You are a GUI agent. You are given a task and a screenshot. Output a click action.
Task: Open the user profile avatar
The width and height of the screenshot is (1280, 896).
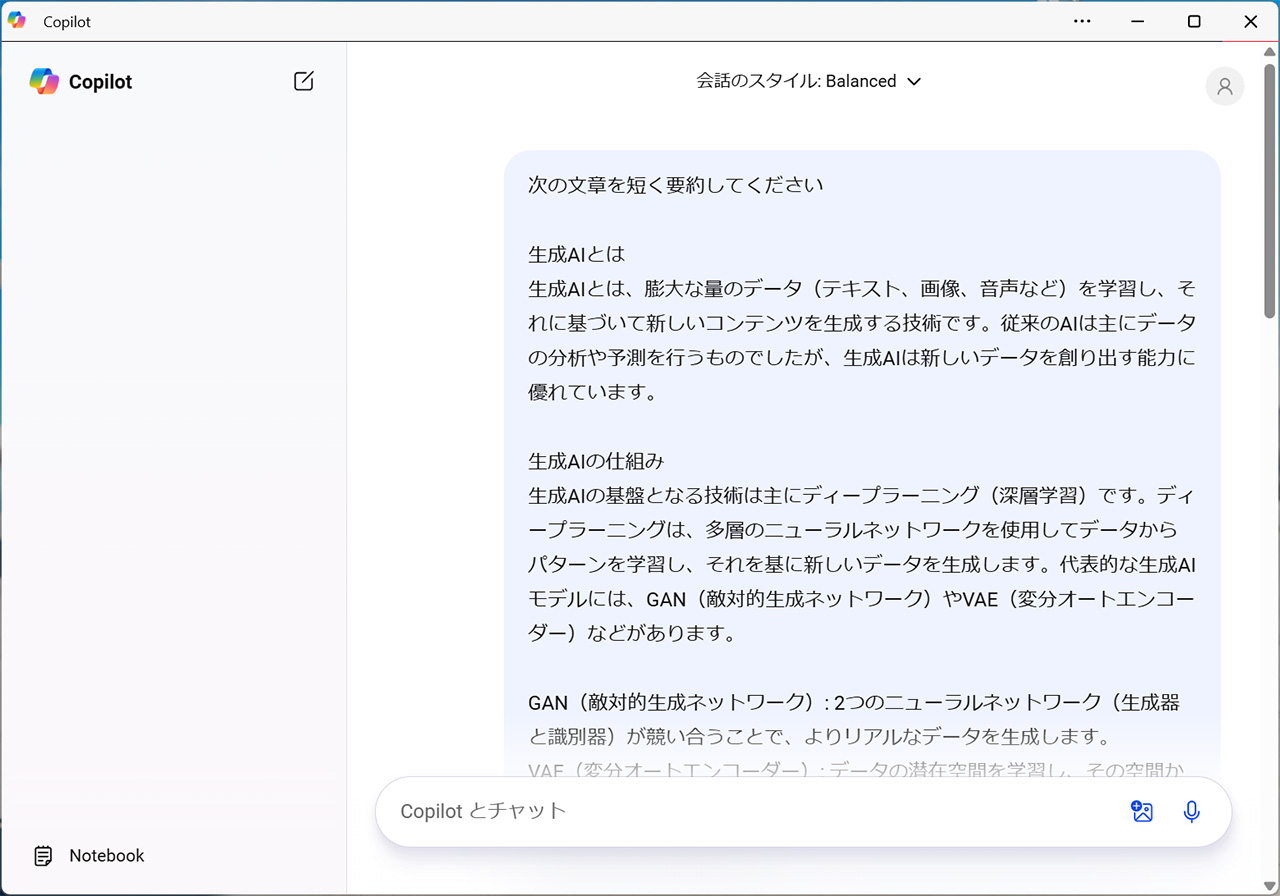tap(1224, 87)
